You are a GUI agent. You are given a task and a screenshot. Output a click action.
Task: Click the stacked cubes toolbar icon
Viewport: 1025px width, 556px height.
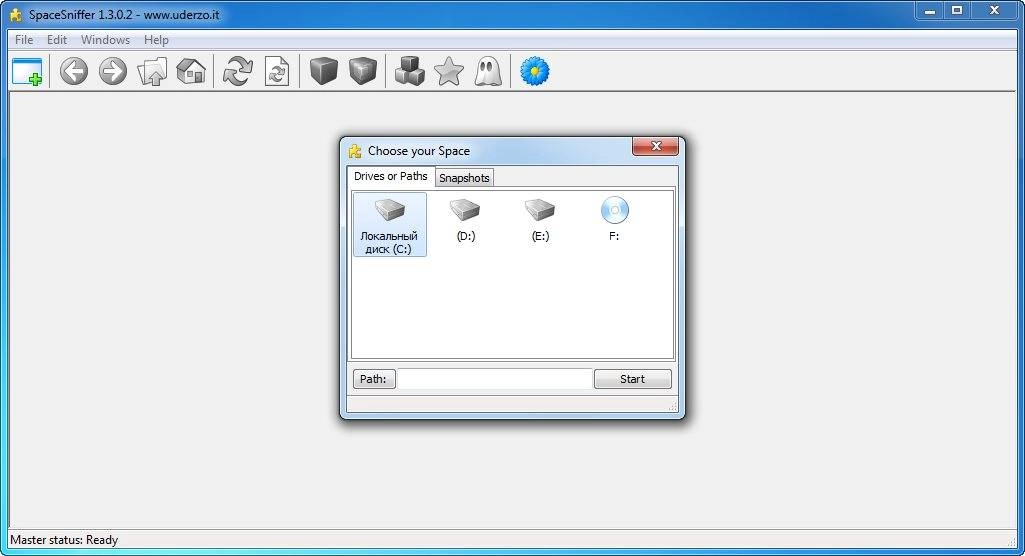[x=410, y=71]
